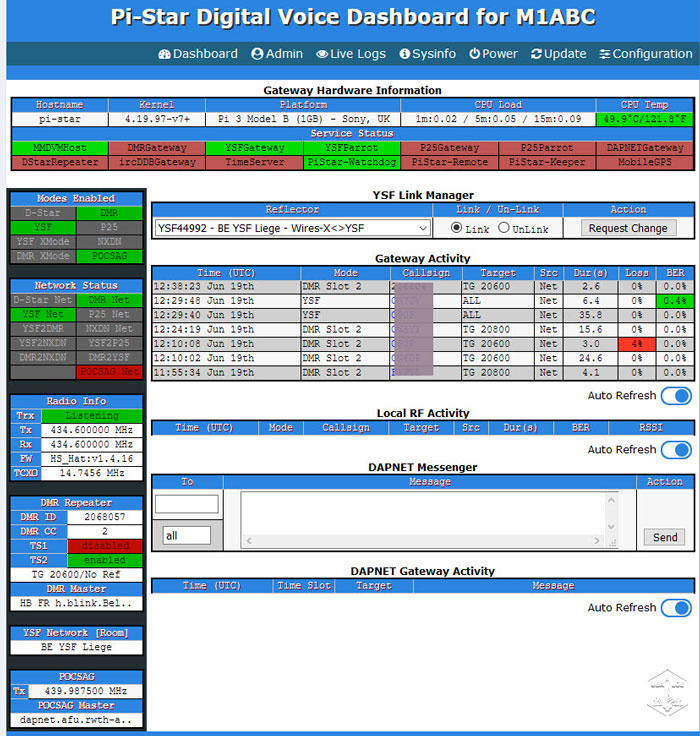
Task: Select the UnLink radio button
Action: tap(504, 228)
